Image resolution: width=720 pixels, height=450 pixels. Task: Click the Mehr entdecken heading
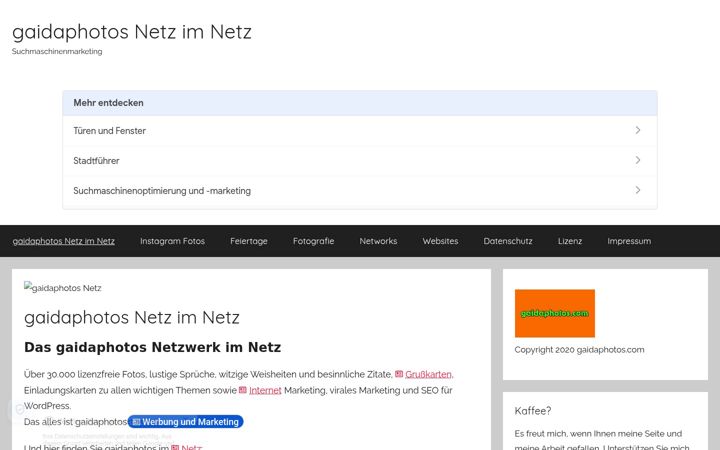(x=108, y=103)
